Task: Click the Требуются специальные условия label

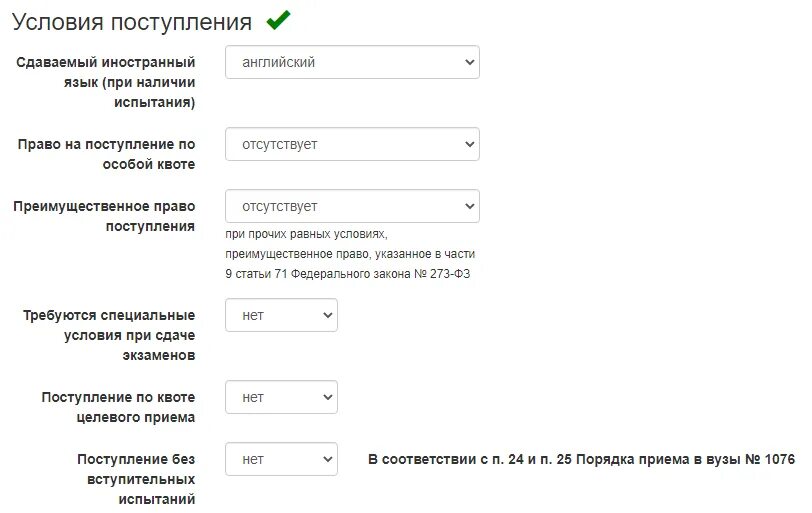Action: (x=109, y=335)
